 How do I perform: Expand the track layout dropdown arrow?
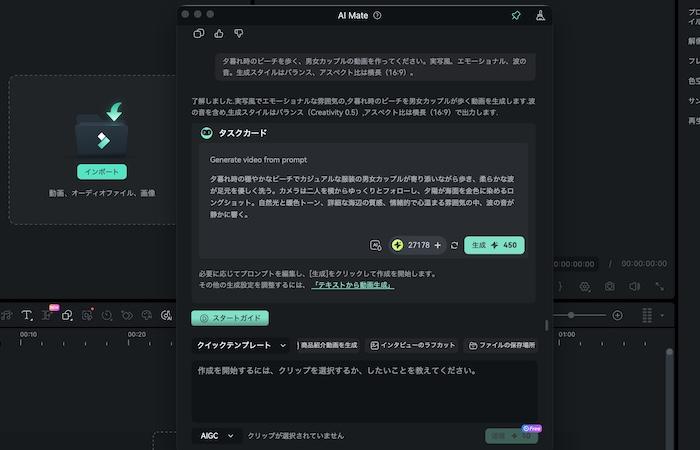pos(662,316)
